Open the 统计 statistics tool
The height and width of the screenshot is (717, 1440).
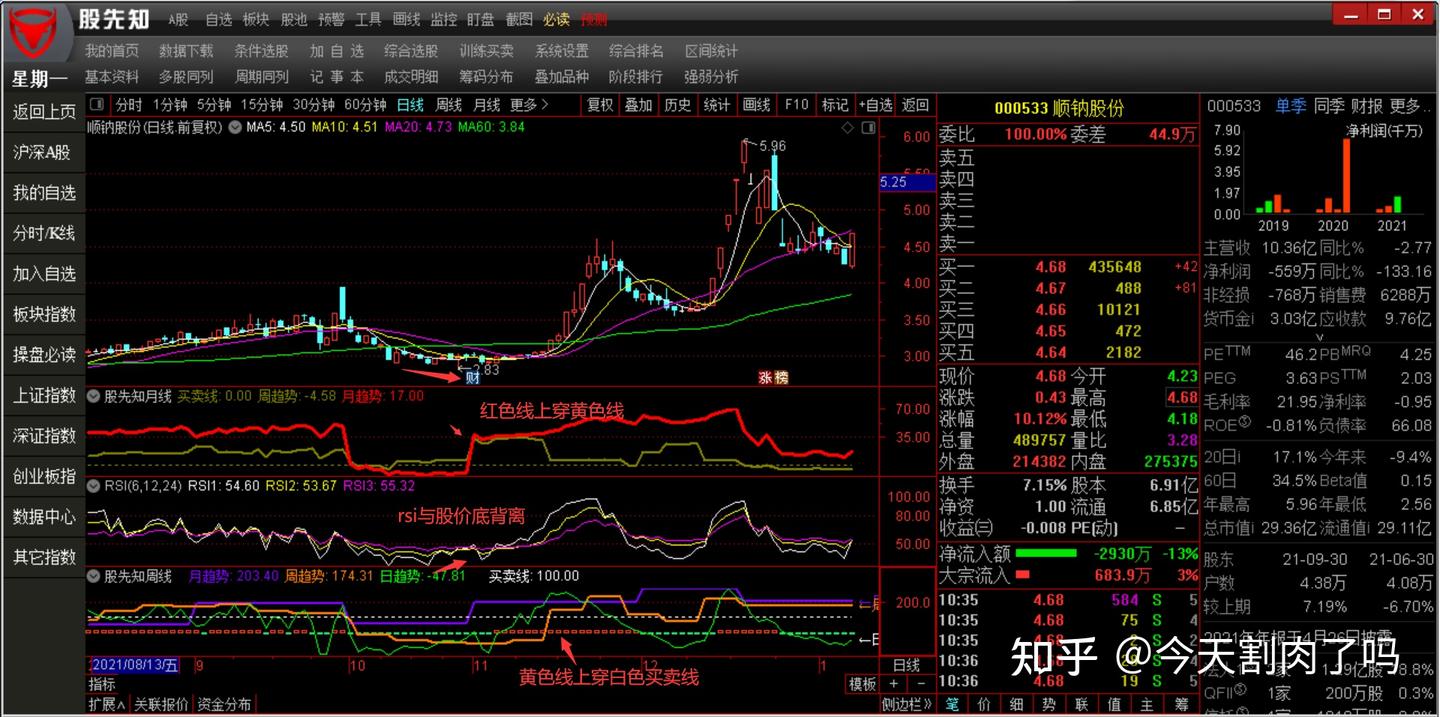click(x=717, y=104)
